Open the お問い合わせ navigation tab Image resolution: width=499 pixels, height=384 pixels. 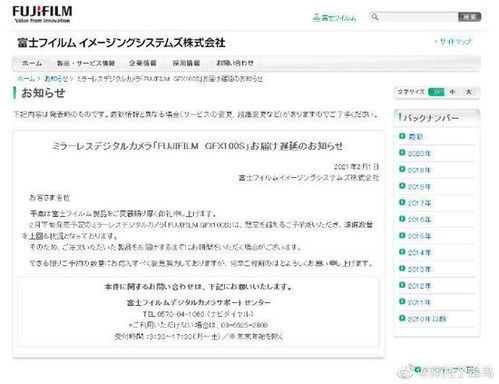click(x=235, y=63)
